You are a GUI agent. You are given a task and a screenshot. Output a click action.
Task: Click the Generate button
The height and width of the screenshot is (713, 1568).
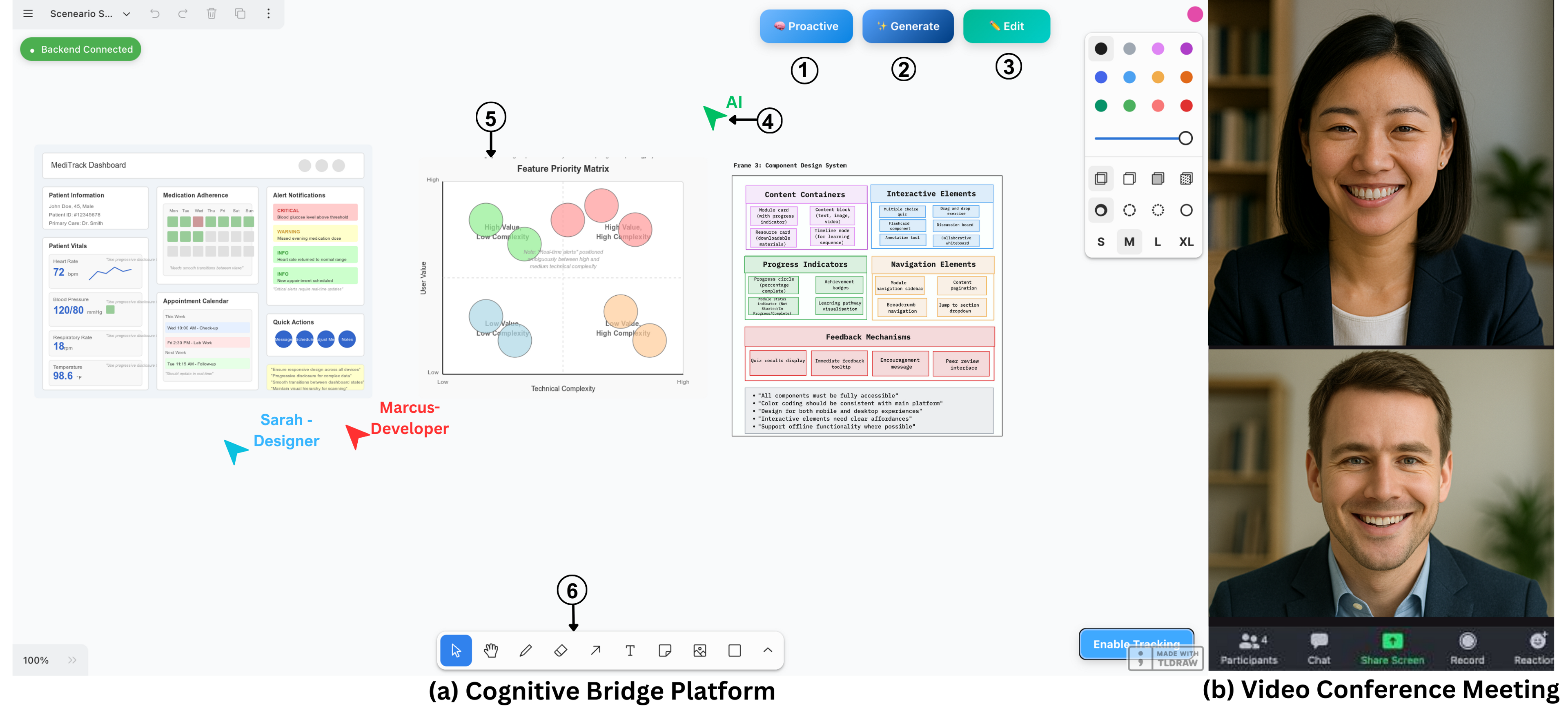pos(908,26)
